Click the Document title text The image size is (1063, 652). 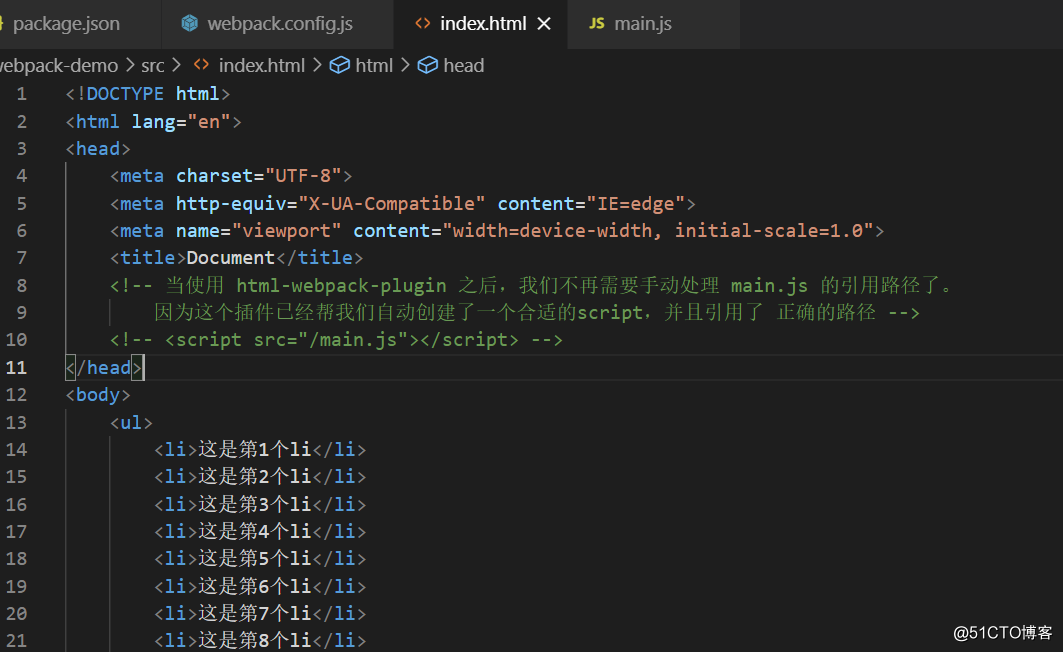click(x=230, y=258)
